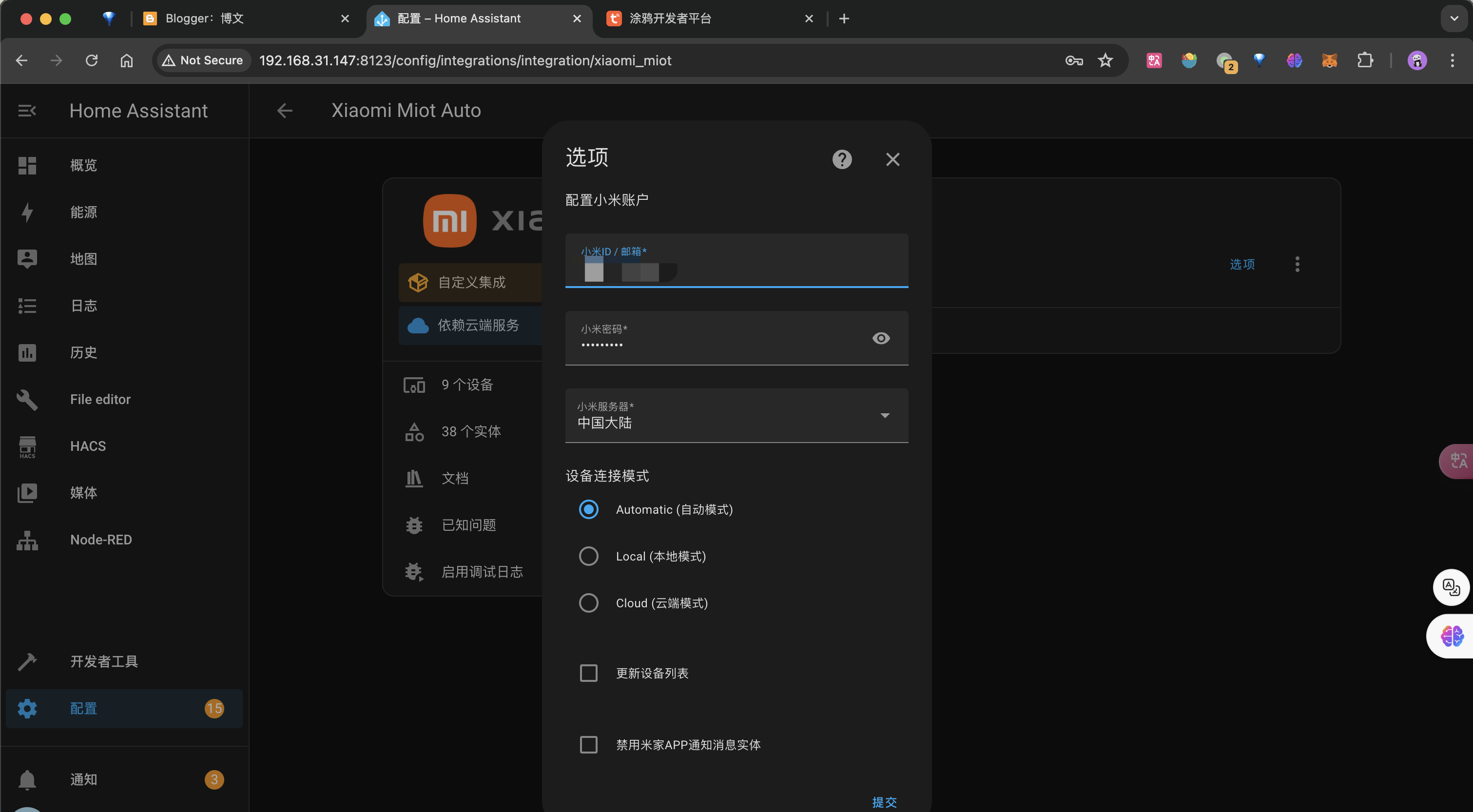This screenshot has height=812, width=1473.
Task: Select Local (本地模式) connection mode
Action: point(588,557)
